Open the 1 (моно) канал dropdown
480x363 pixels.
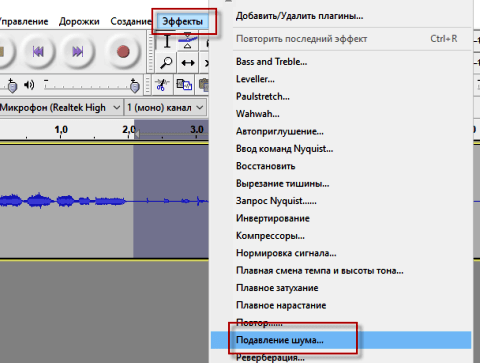coord(165,108)
